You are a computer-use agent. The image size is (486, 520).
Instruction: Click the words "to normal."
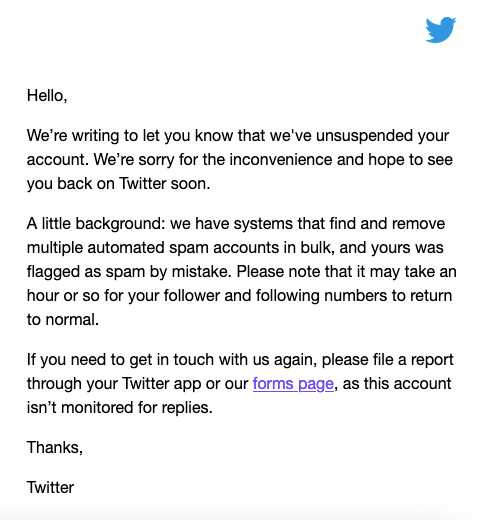63,320
